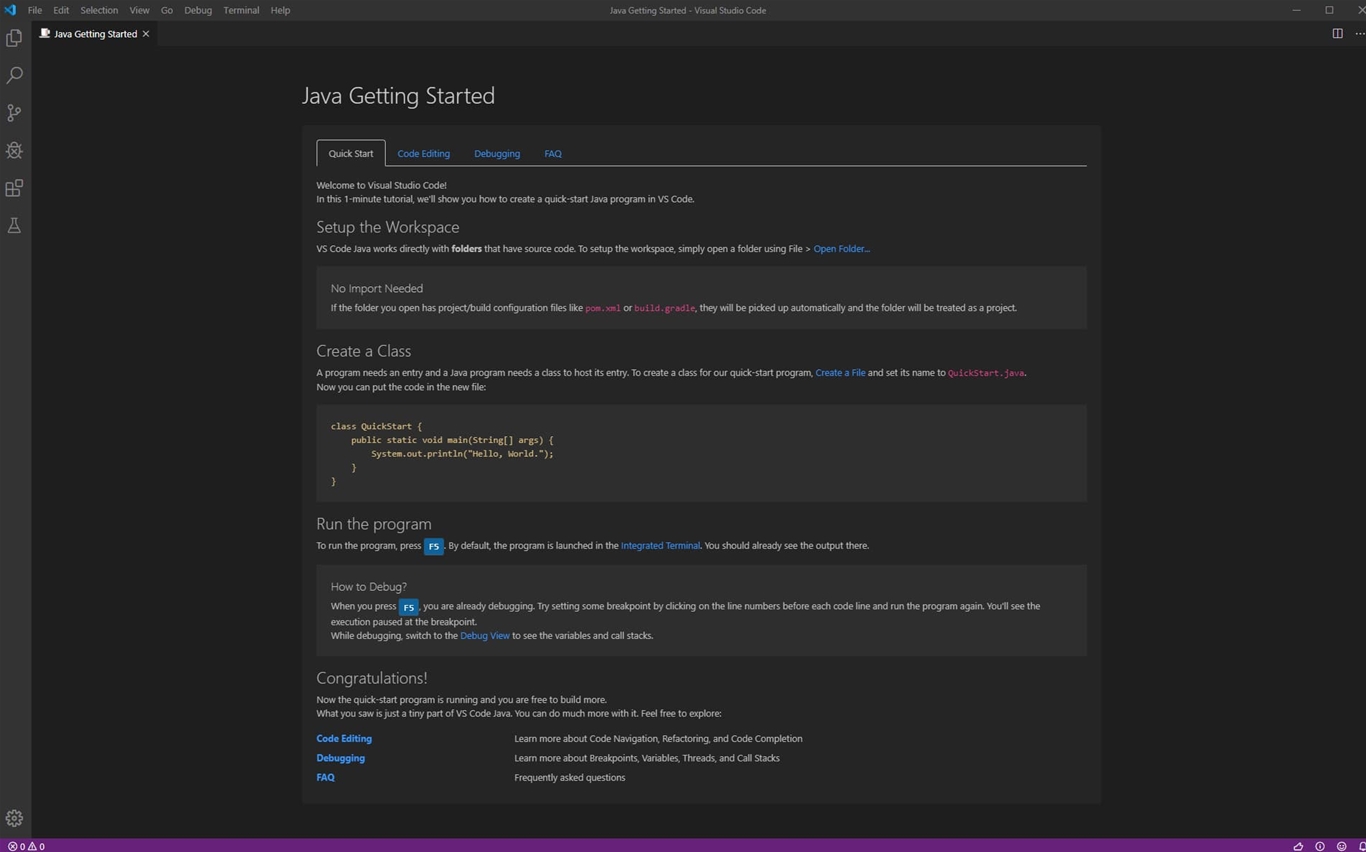
Task: Open the Selection menu
Action: click(x=99, y=10)
